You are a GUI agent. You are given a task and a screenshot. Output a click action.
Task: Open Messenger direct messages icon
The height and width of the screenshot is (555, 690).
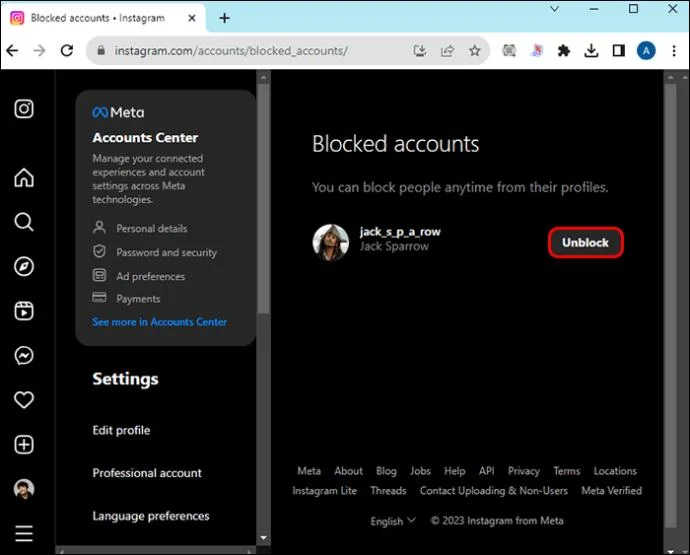[24, 355]
